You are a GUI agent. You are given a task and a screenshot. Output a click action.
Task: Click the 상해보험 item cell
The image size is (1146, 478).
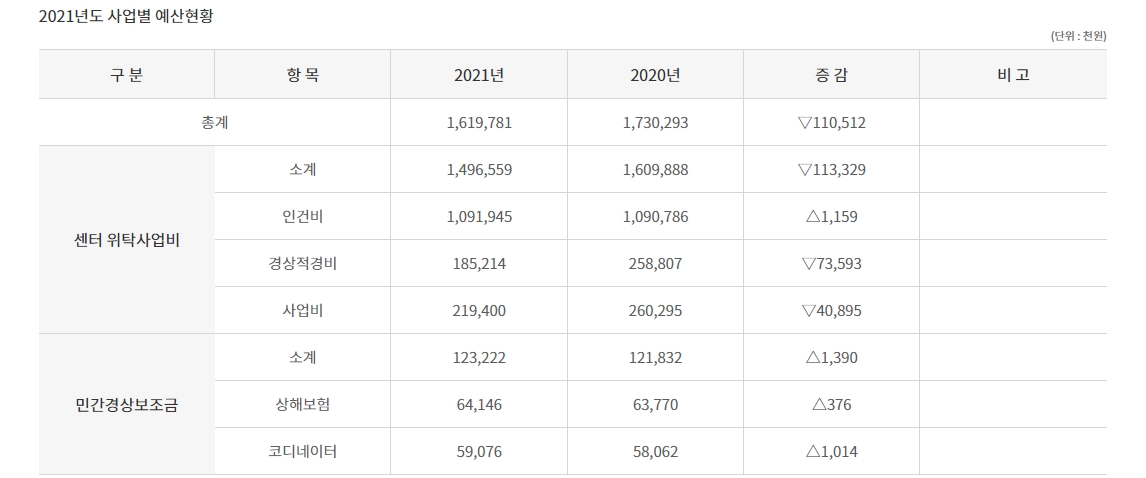pos(302,405)
